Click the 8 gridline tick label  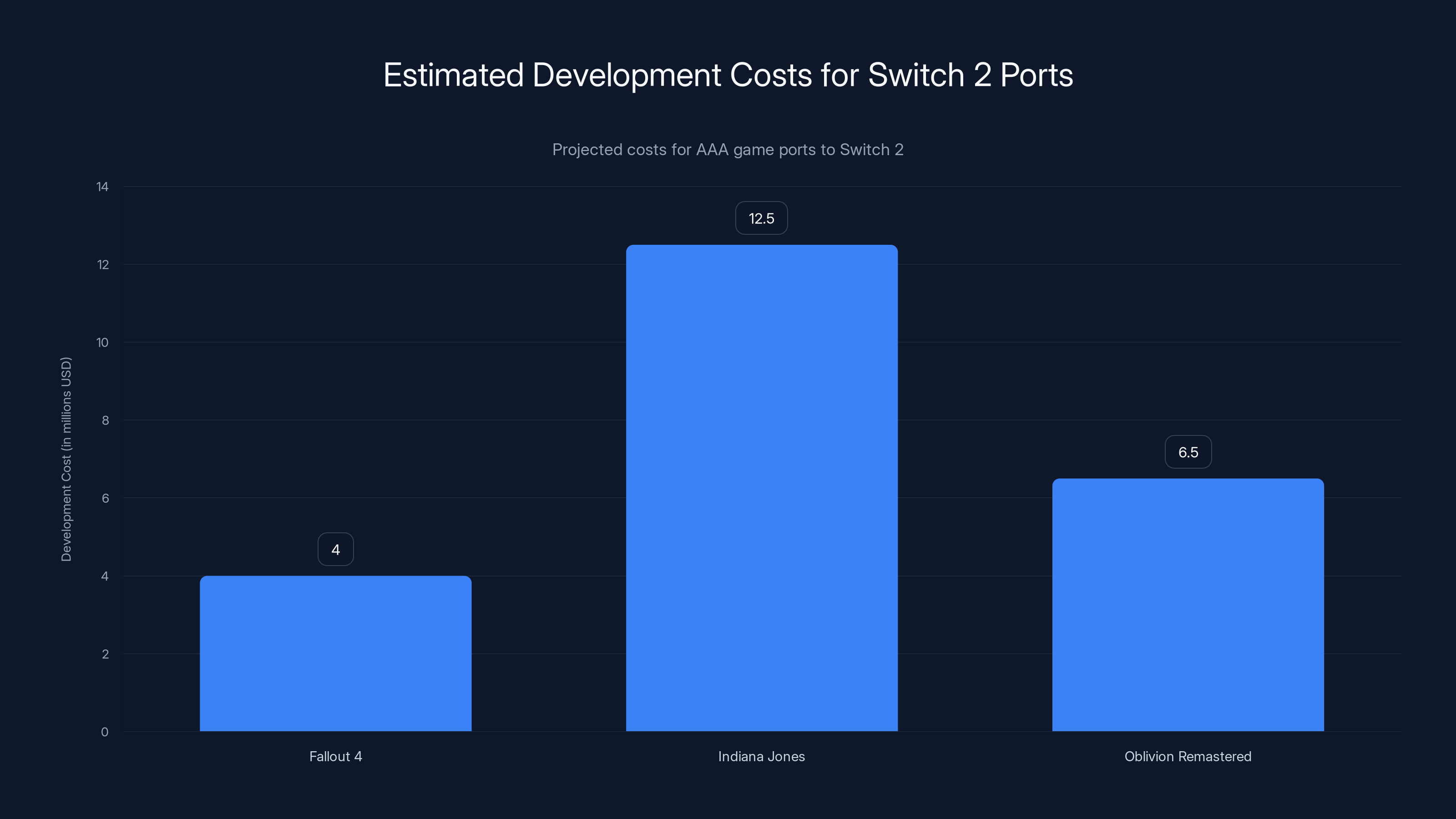coord(106,420)
